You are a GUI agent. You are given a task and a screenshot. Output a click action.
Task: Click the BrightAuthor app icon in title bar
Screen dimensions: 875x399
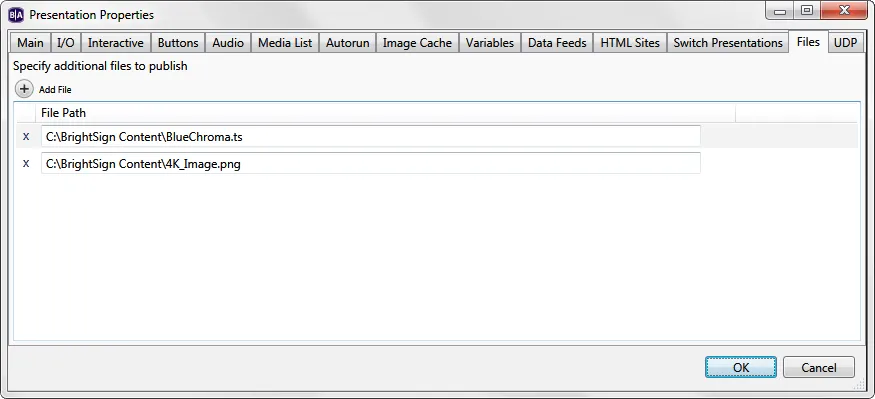click(x=16, y=15)
